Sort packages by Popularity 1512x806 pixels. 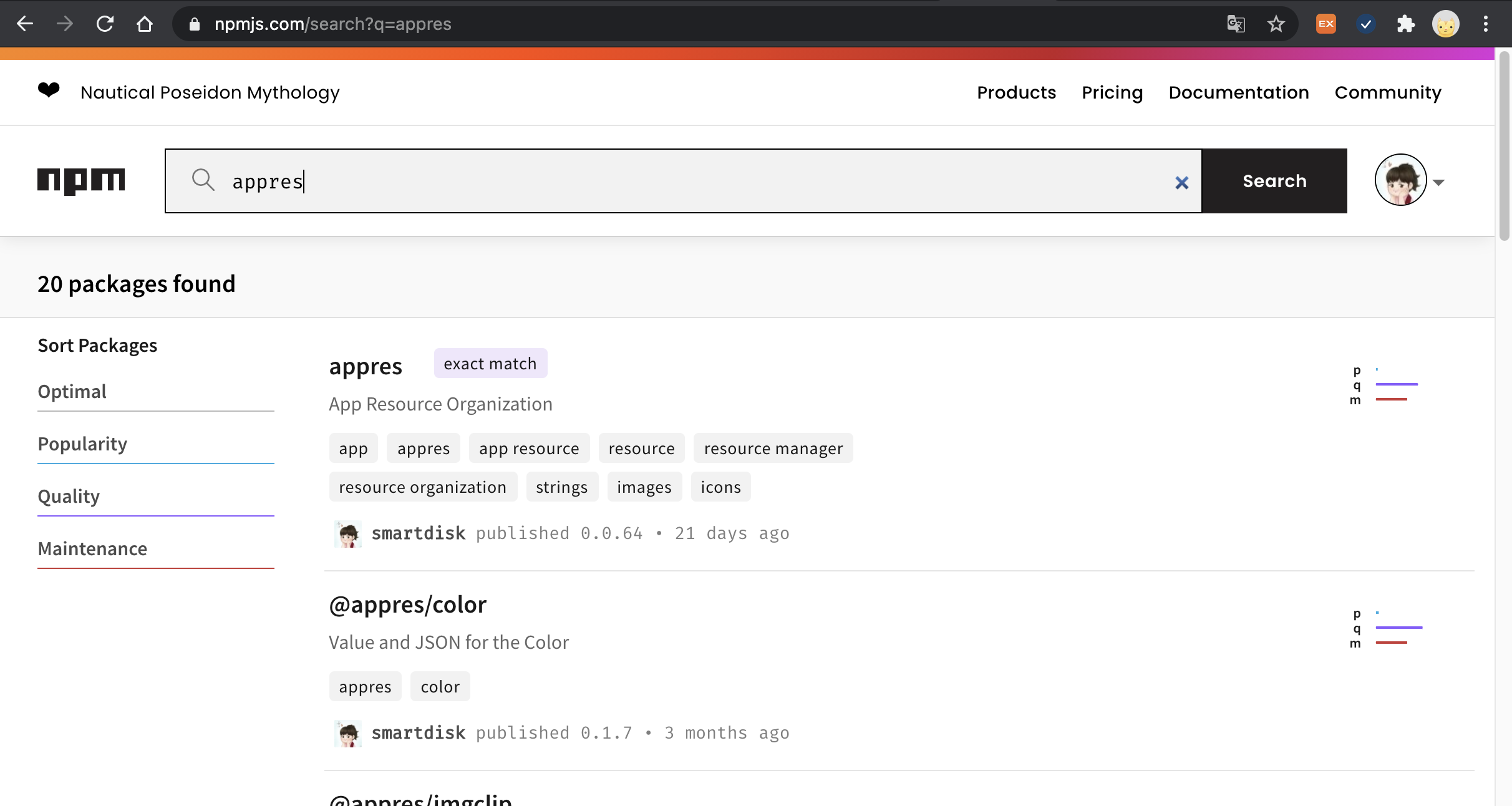tap(82, 444)
